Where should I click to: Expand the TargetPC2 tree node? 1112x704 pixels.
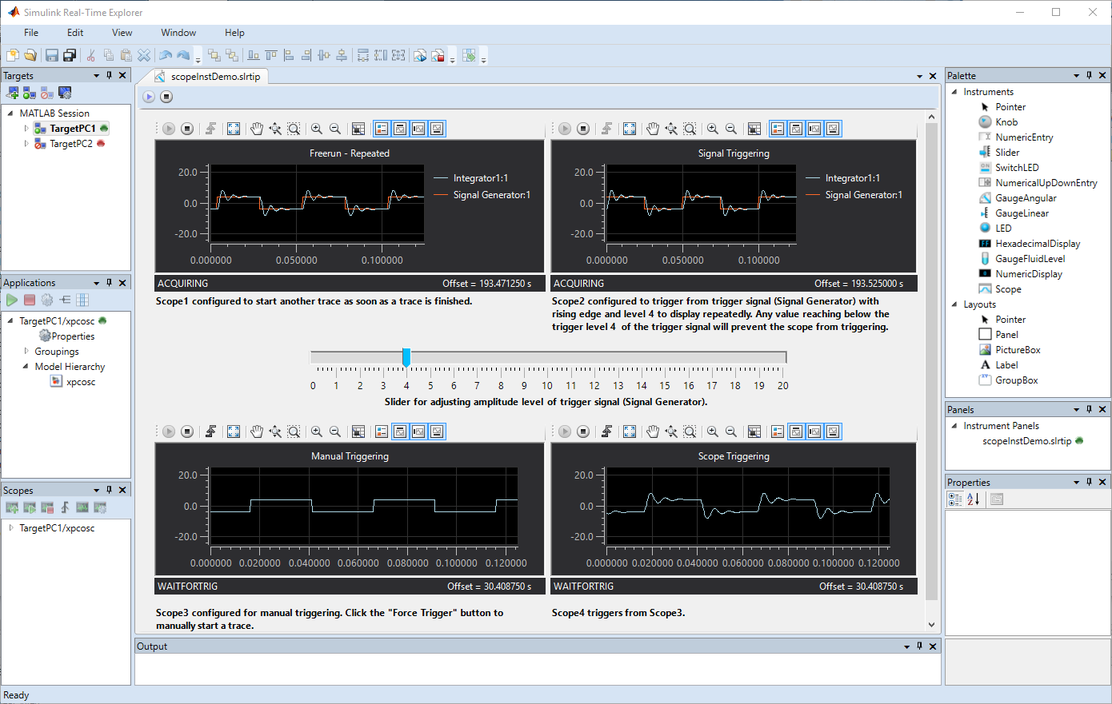tap(26, 143)
